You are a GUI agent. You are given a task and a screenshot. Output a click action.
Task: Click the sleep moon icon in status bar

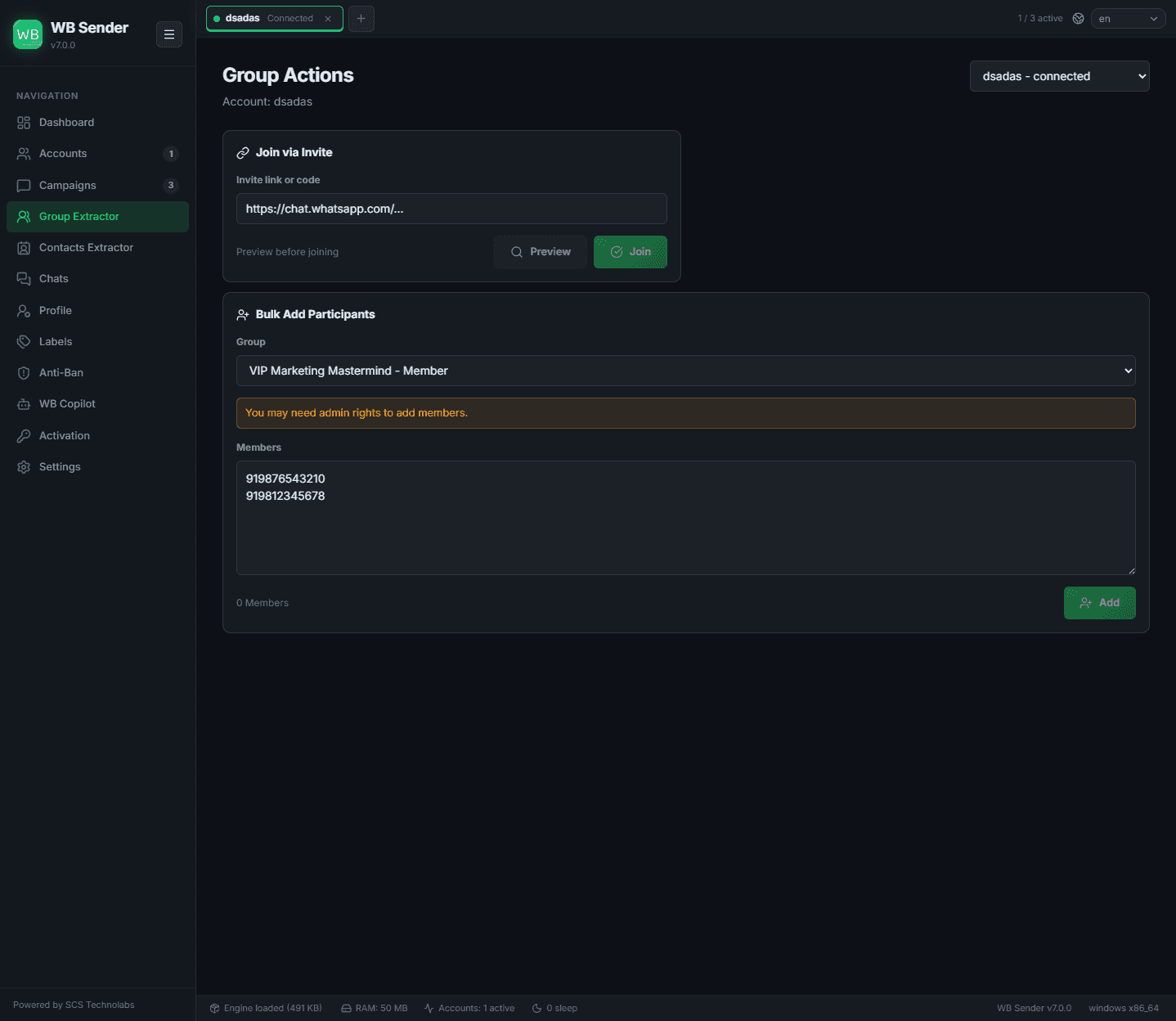coord(537,1008)
